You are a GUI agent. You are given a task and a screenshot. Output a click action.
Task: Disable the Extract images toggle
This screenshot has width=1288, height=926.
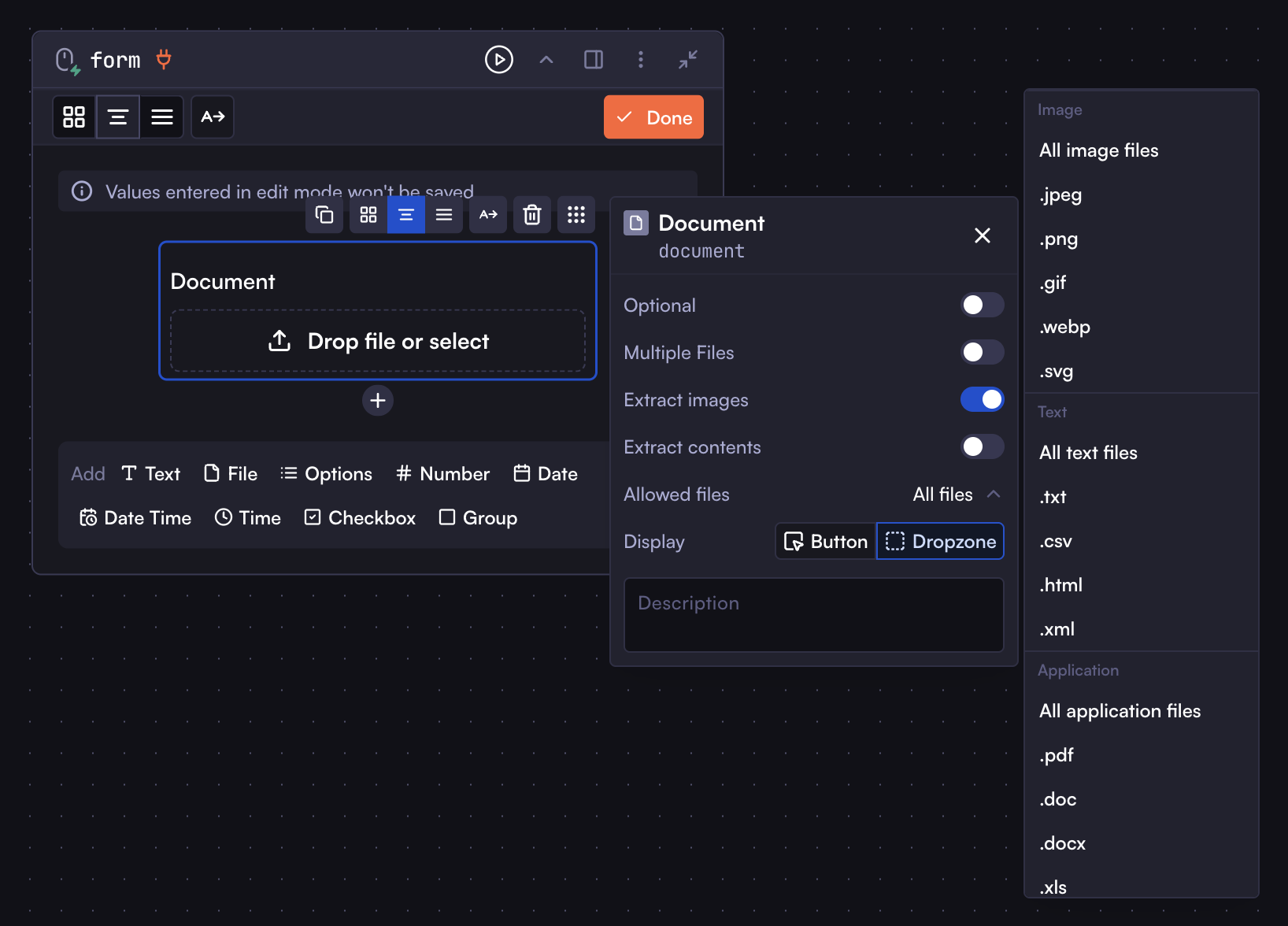[x=982, y=399]
